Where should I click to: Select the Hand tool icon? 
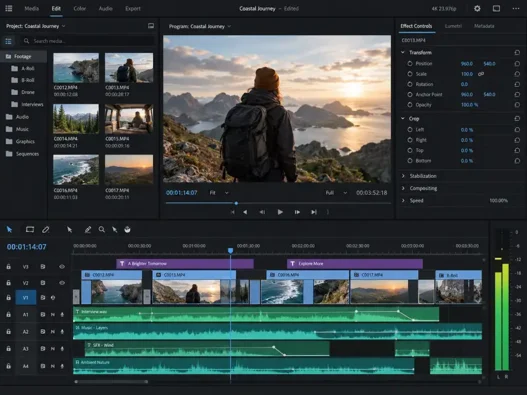[127, 230]
